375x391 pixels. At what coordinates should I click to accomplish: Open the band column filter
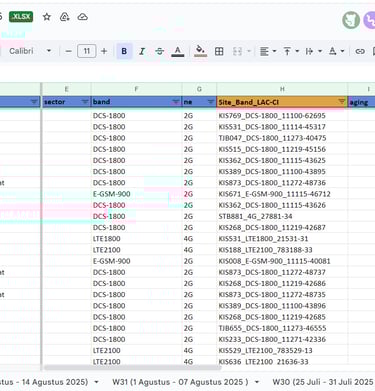tap(176, 102)
